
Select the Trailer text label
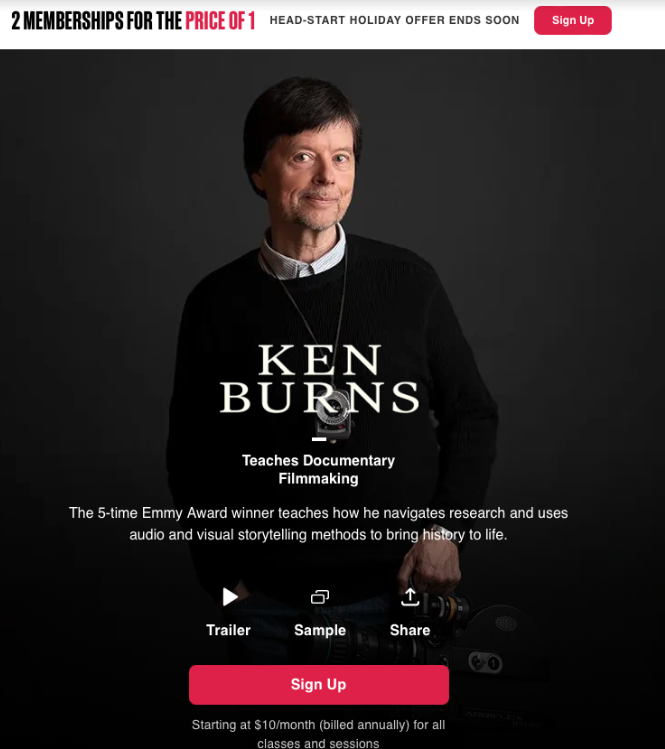point(228,630)
